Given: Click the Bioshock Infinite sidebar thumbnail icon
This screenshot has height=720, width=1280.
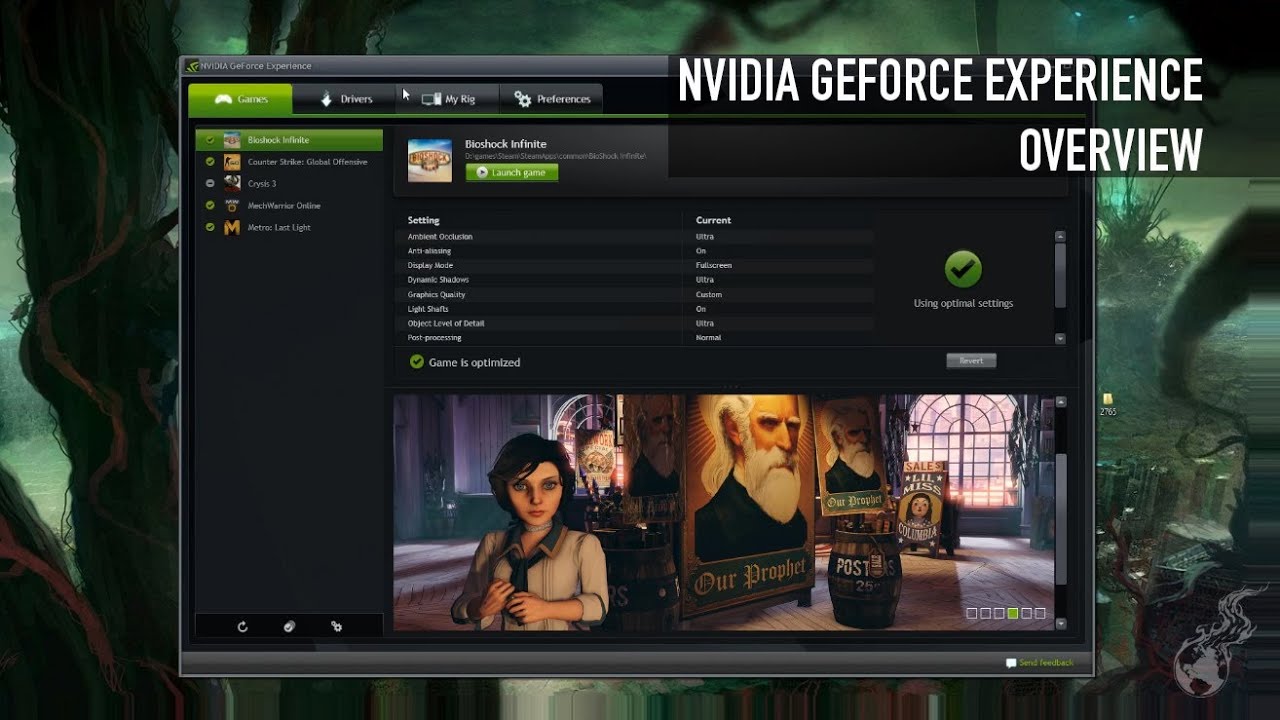Looking at the screenshot, I should click(x=232, y=140).
